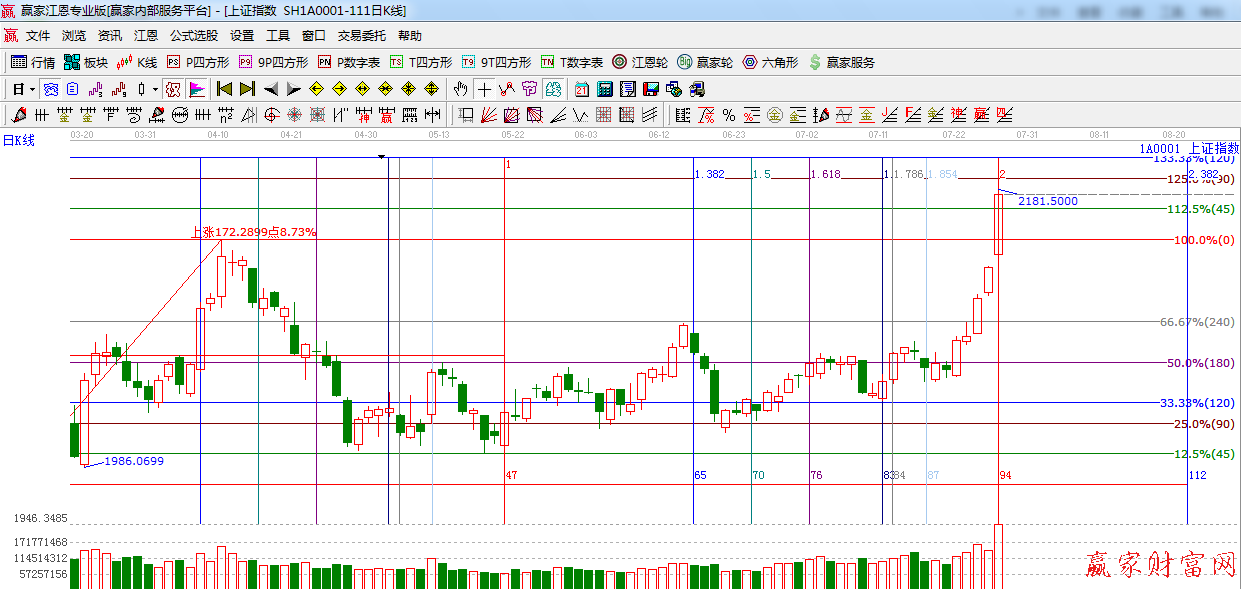The width and height of the screenshot is (1241, 589).
Task: Jump to first bar using skip-back arrow
Action: tap(224, 89)
